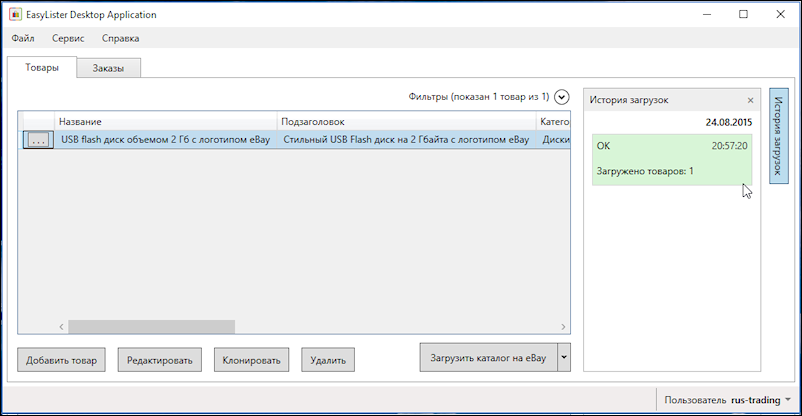Open the Справка menu
This screenshot has width=802, height=416.
pos(120,38)
